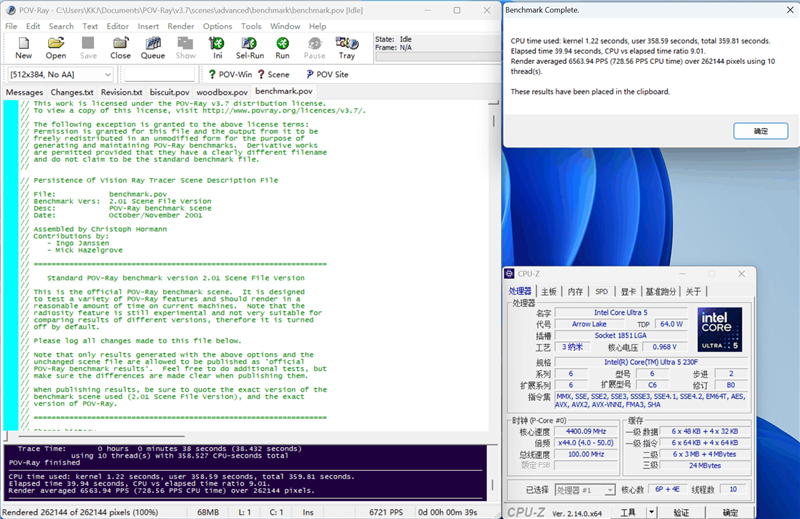The width and height of the screenshot is (800, 519).
Task: Click 确定 in the Benchmark Complete dialog
Action: 760,132
